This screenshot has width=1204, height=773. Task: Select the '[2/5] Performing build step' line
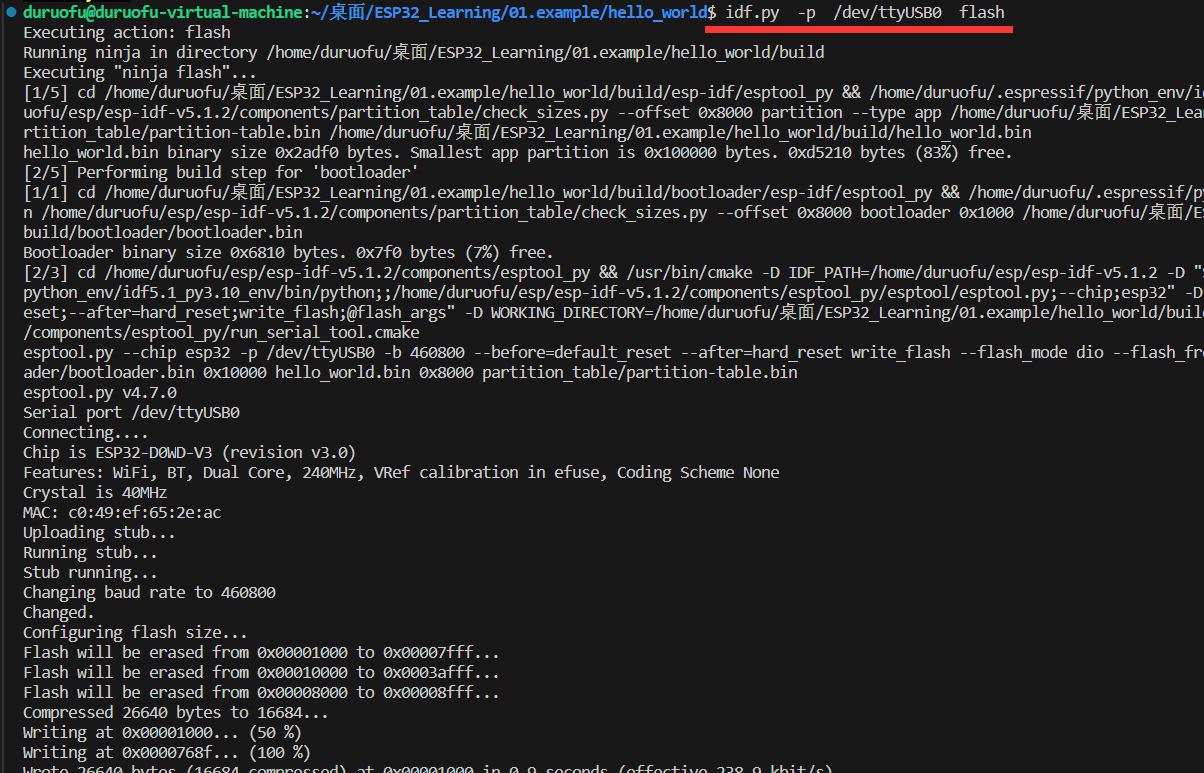pos(220,172)
